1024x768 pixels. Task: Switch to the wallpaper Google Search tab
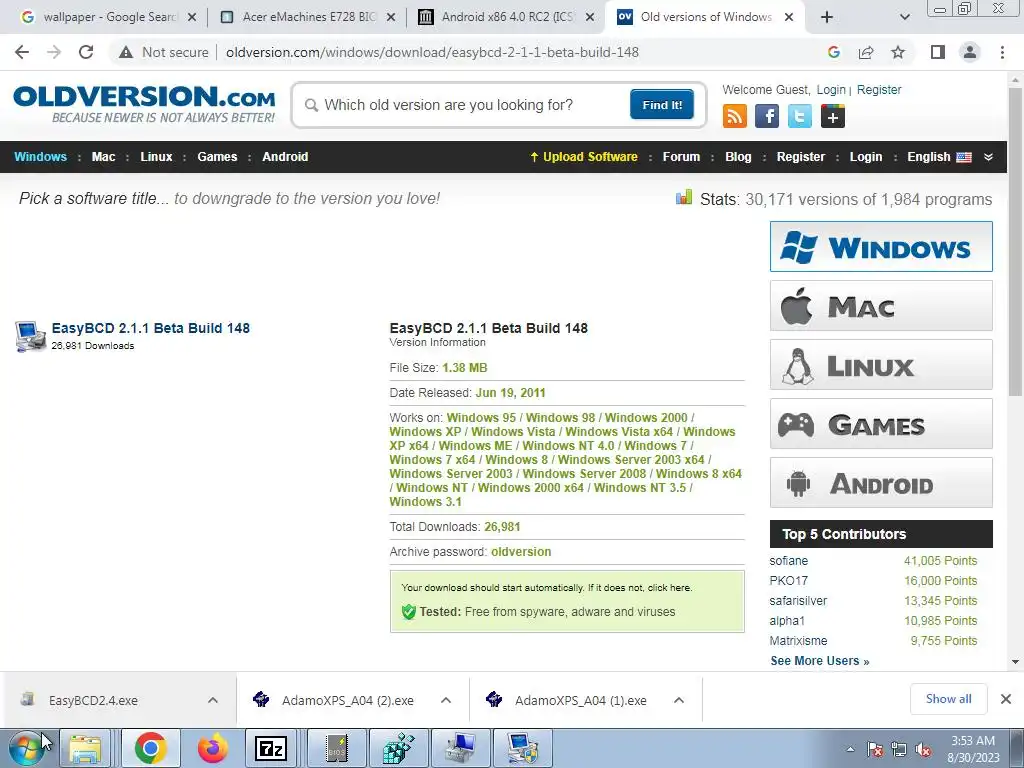(x=108, y=17)
